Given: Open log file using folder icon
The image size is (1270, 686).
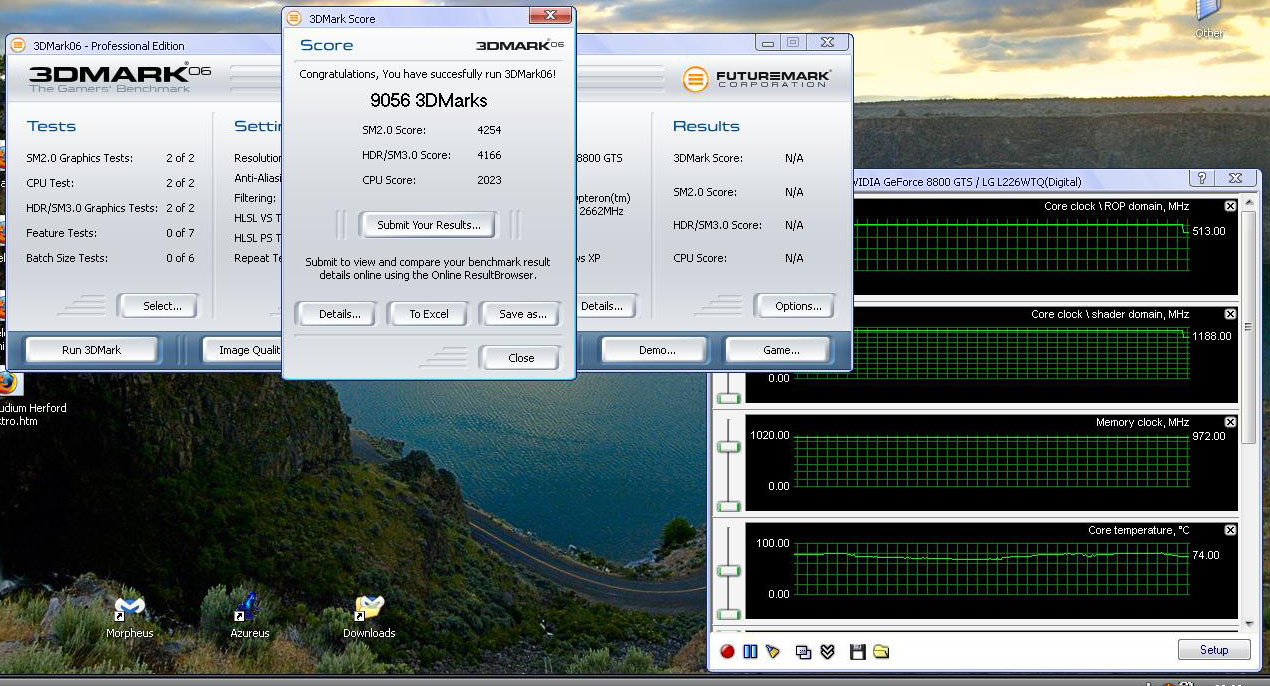Looking at the screenshot, I should click(881, 652).
